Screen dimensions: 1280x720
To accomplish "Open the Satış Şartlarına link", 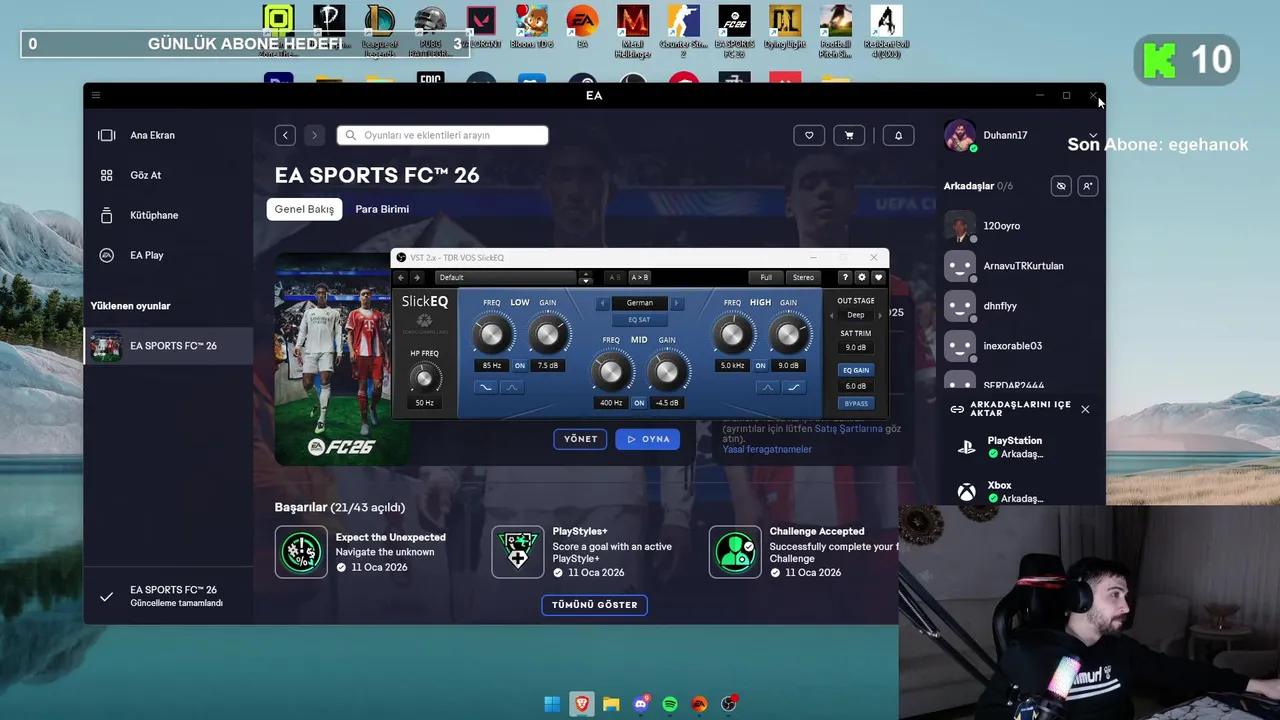I will tap(848, 428).
